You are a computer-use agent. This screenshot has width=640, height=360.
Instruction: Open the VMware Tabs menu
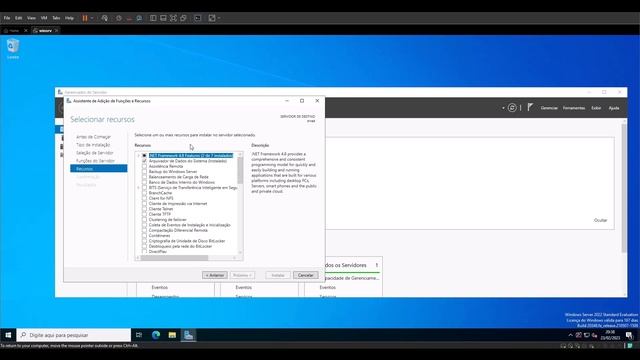tap(56, 18)
